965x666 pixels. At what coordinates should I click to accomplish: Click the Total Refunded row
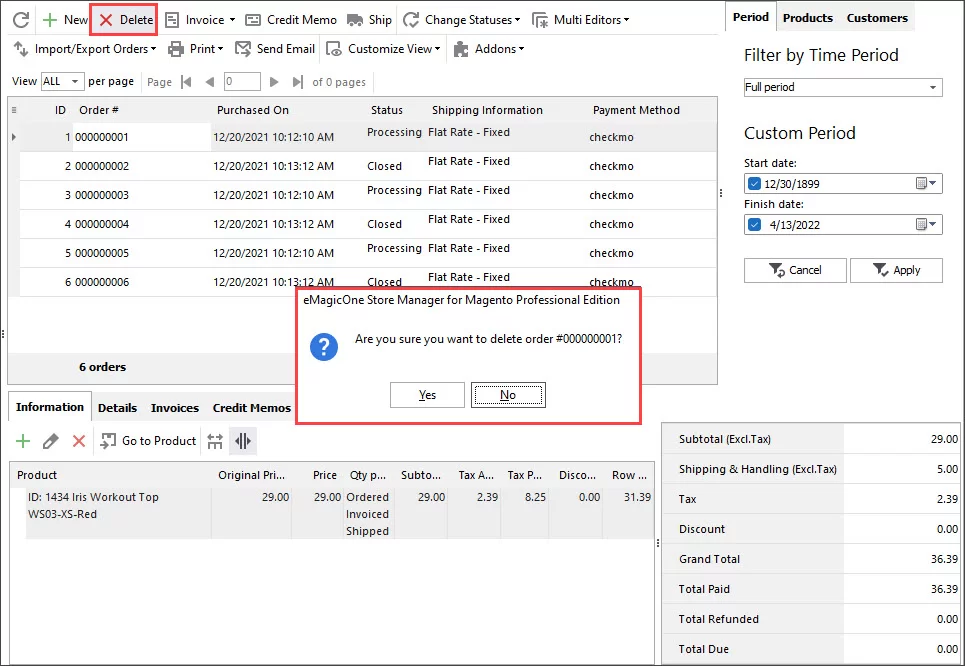(811, 619)
